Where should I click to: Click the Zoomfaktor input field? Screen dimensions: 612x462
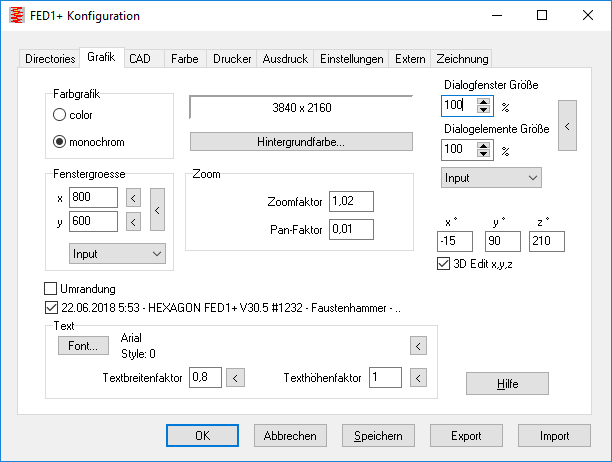pos(351,201)
